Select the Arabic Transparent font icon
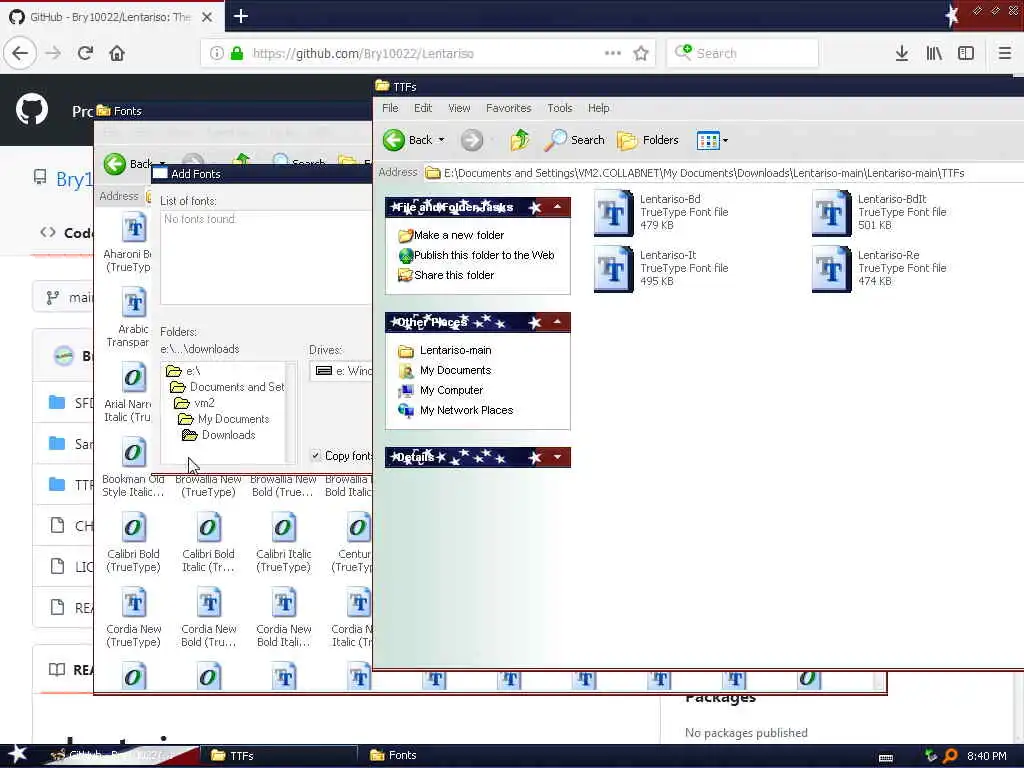Viewport: 1024px width, 768px height. tap(134, 302)
